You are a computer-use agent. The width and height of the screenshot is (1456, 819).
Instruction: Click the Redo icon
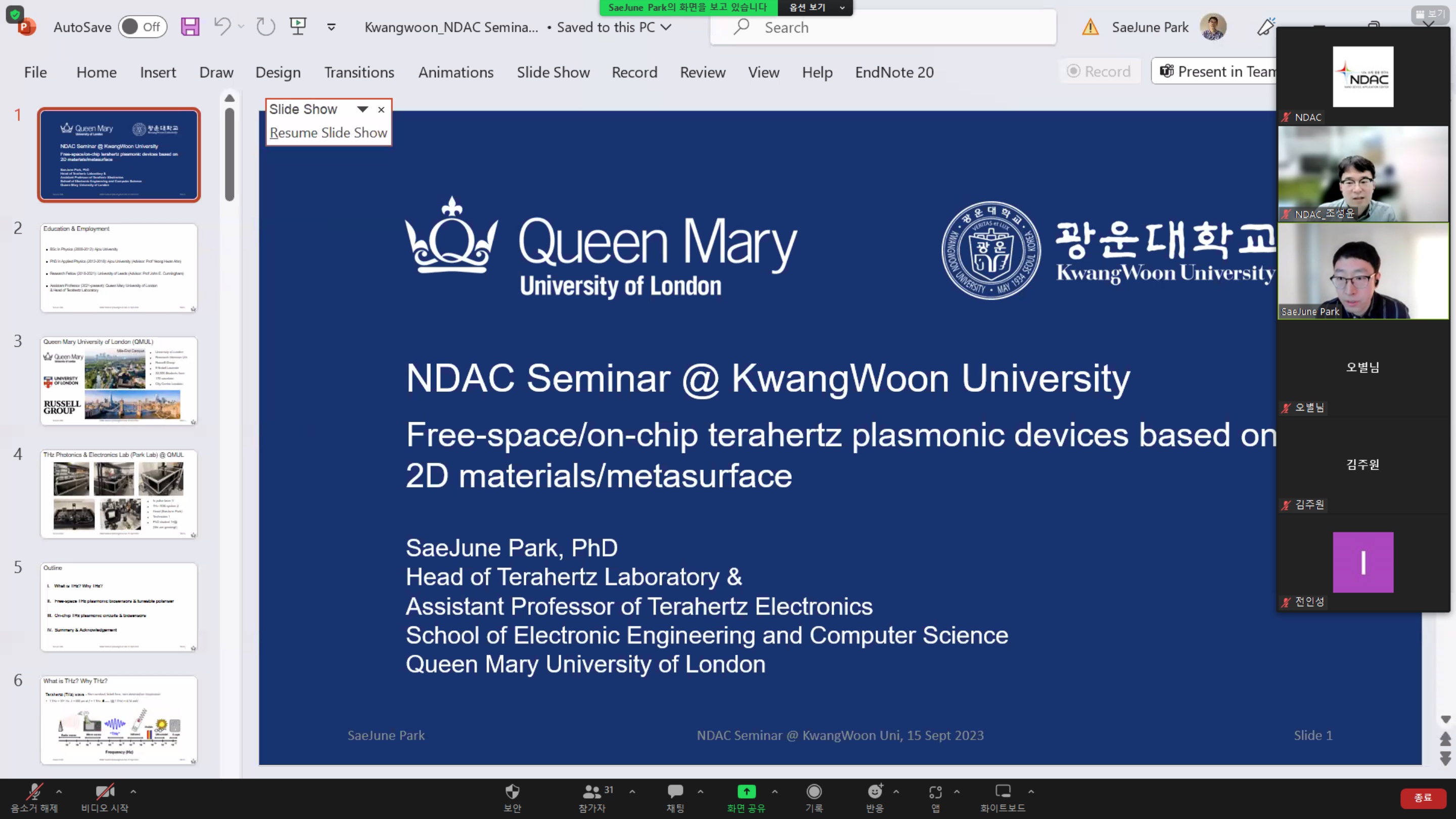pyautogui.click(x=265, y=27)
